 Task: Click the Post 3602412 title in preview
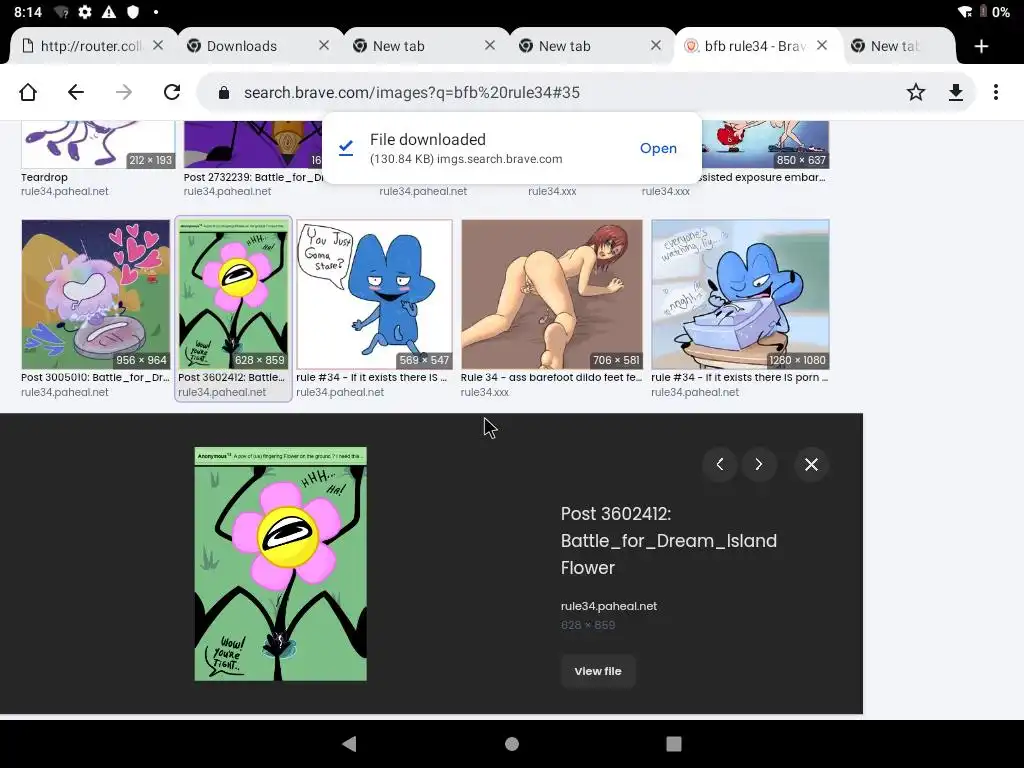pos(669,541)
